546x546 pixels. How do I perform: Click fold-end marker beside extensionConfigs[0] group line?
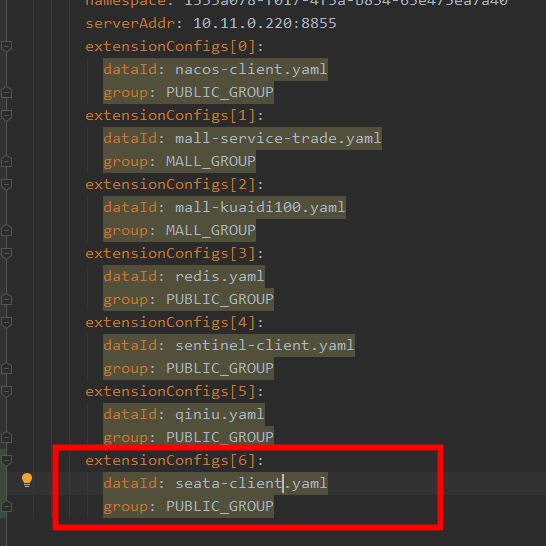pos(6,92)
